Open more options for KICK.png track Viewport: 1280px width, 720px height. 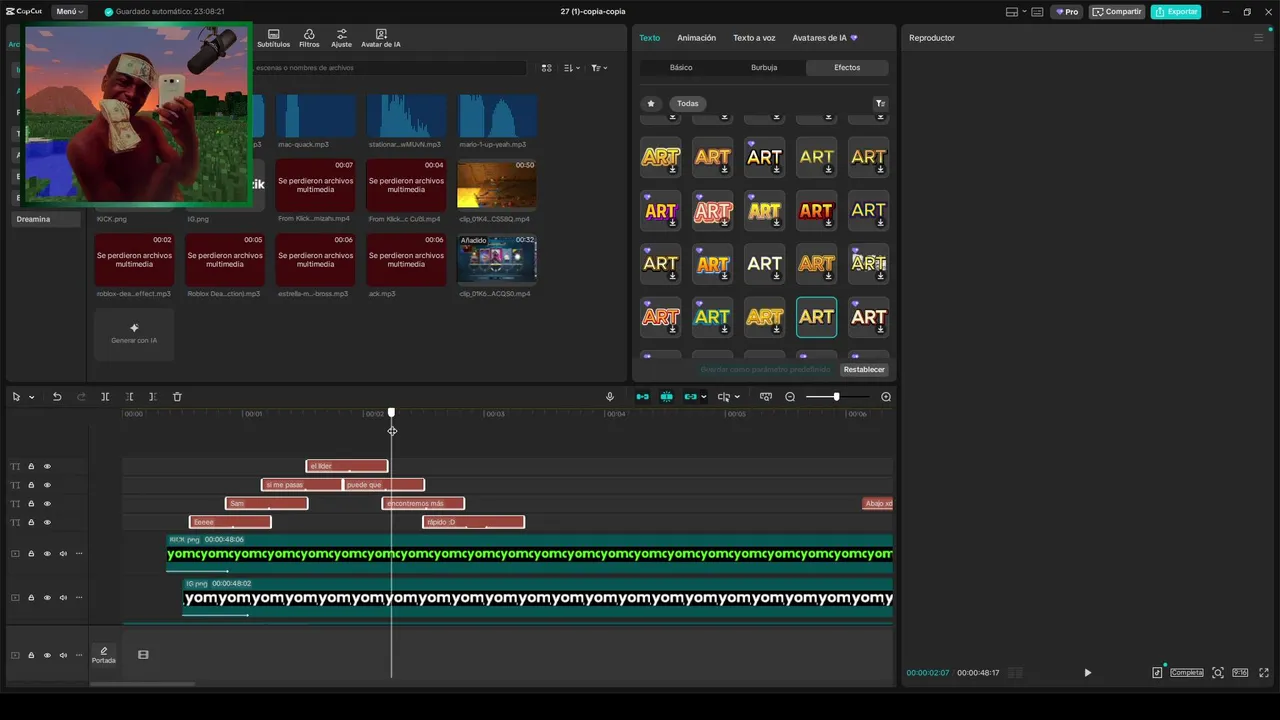[79, 554]
